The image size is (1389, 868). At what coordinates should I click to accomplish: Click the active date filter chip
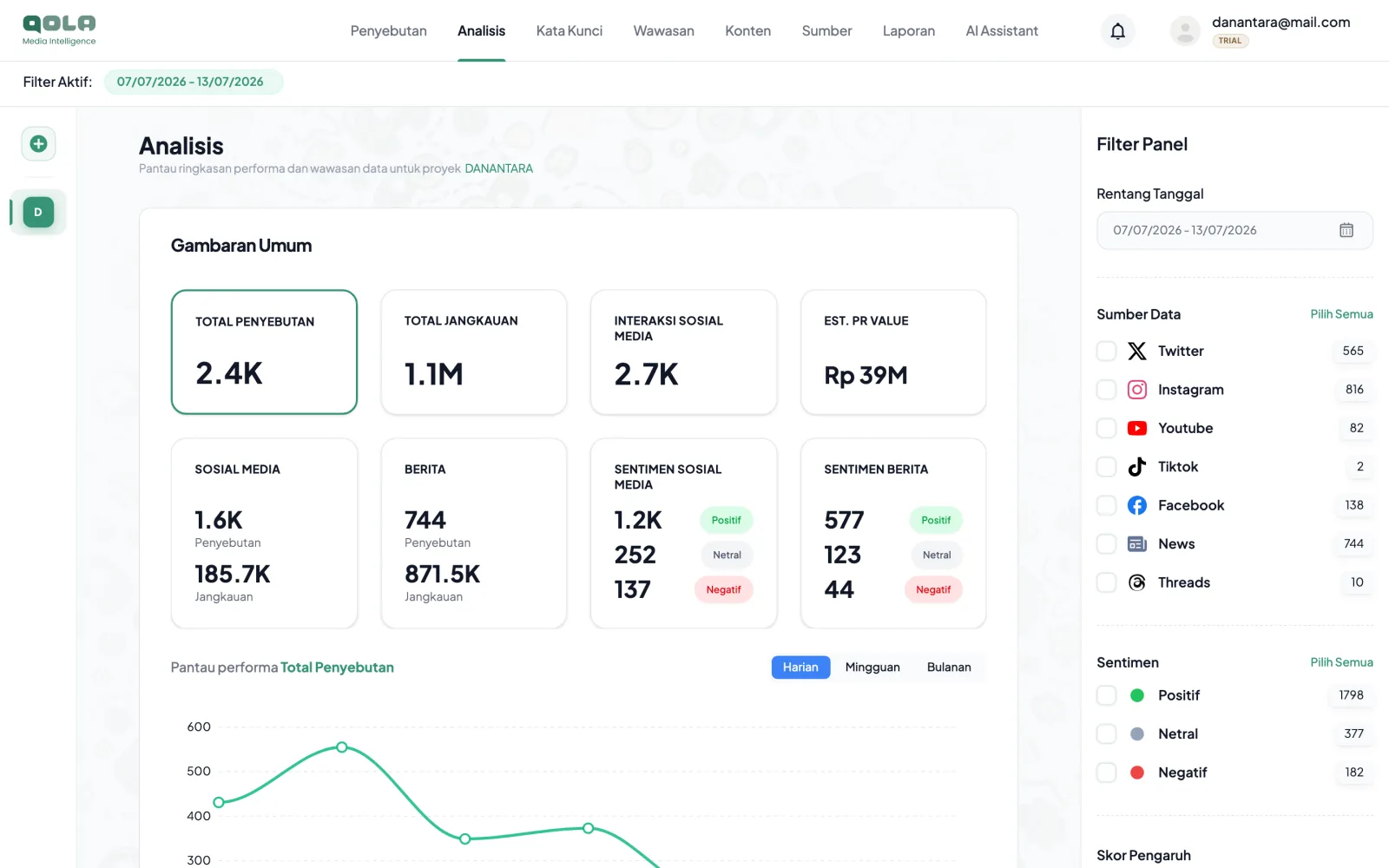click(194, 82)
